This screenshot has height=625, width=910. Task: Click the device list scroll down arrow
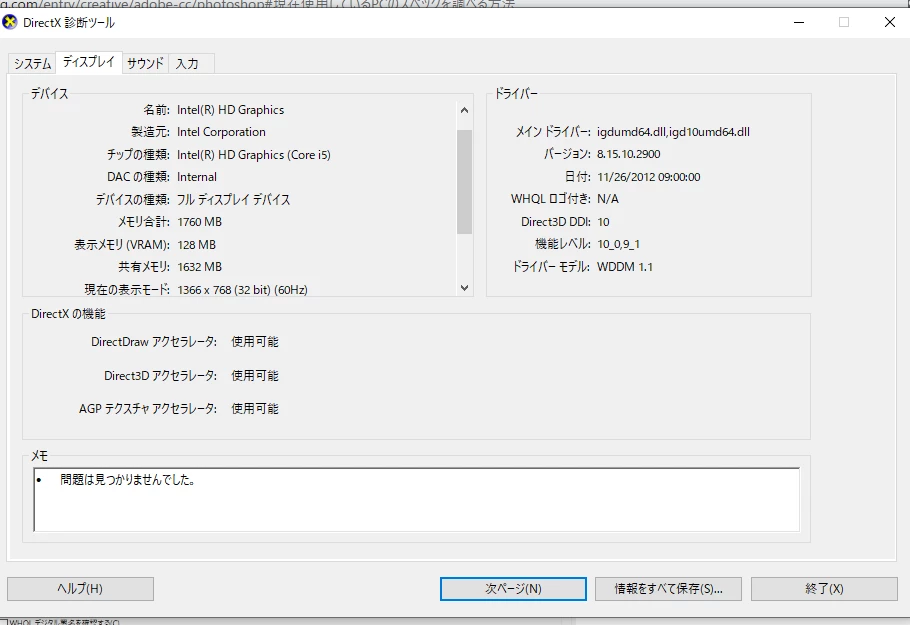click(x=464, y=288)
